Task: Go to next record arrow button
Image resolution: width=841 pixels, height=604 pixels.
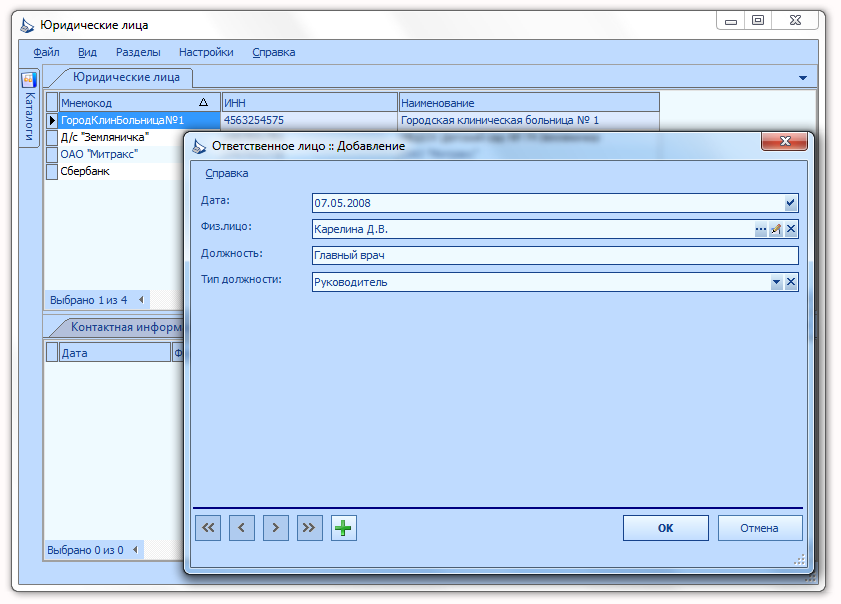Action: pos(276,528)
